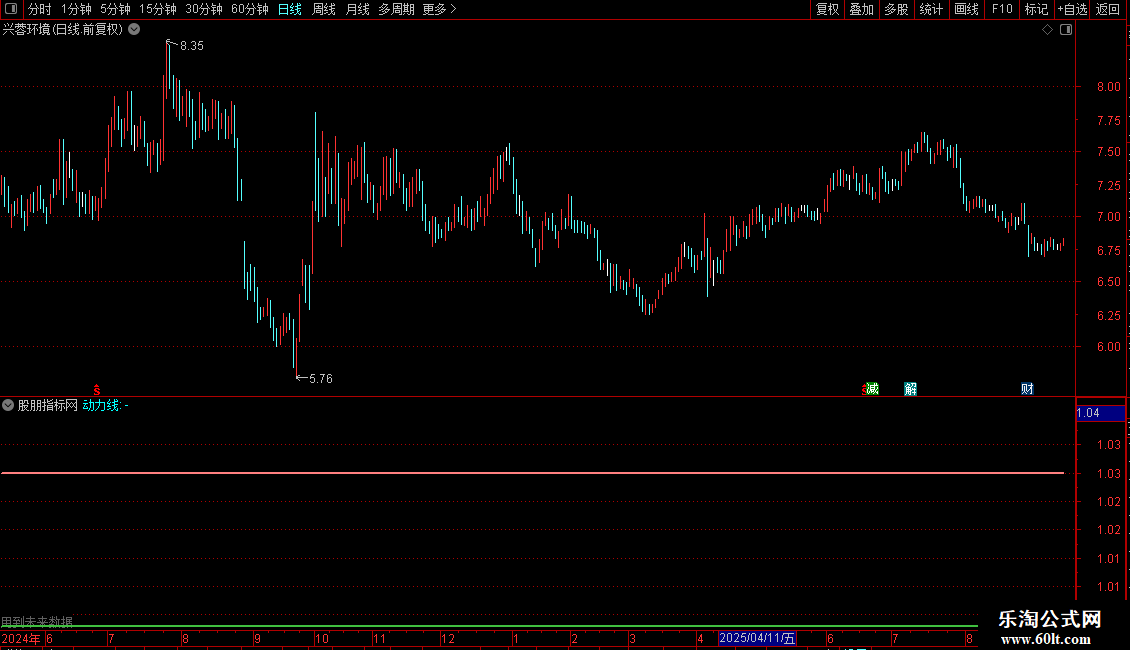Click the 7.00 price axis label
The width and height of the screenshot is (1130, 650).
pos(1108,216)
